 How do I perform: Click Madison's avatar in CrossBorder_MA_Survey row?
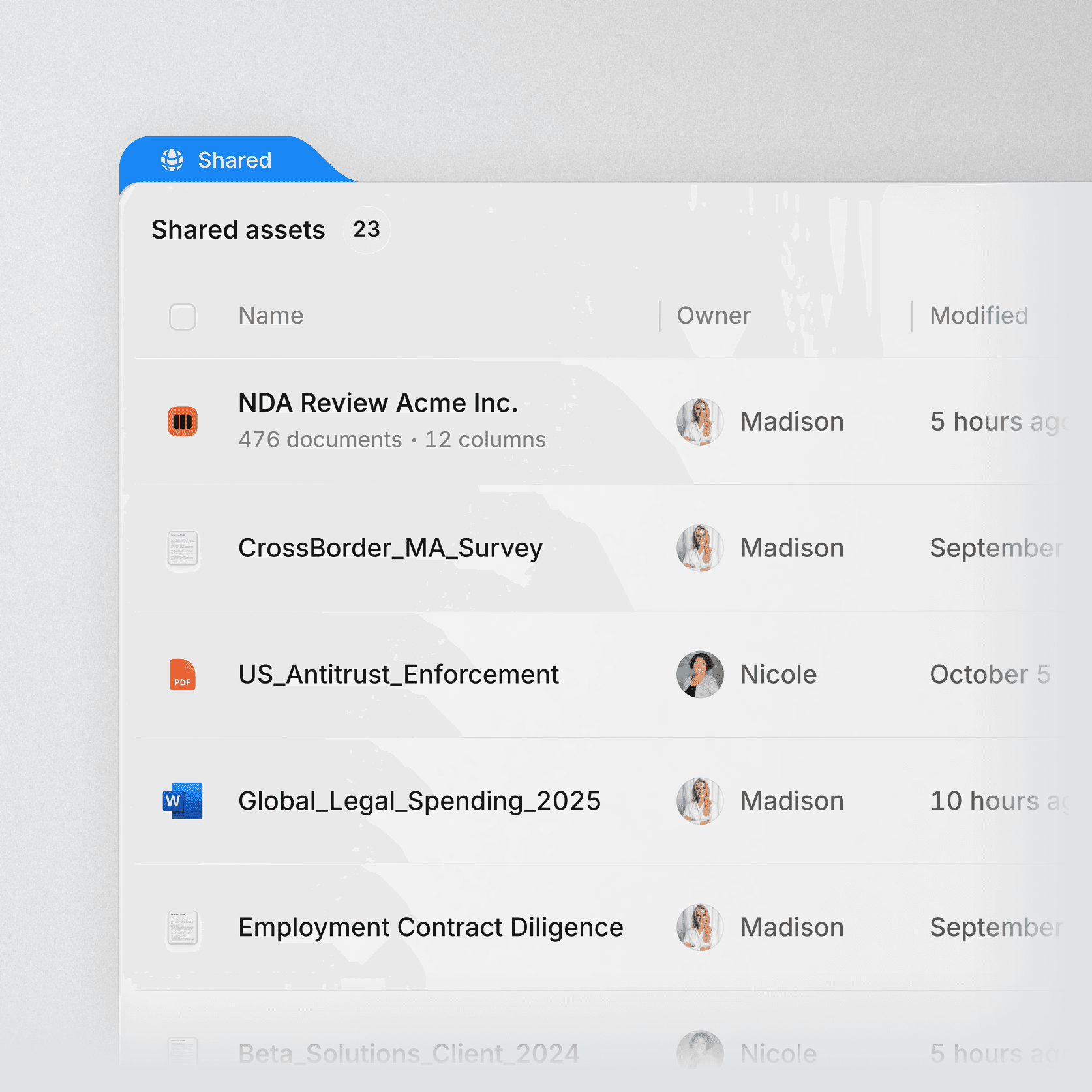[x=700, y=548]
